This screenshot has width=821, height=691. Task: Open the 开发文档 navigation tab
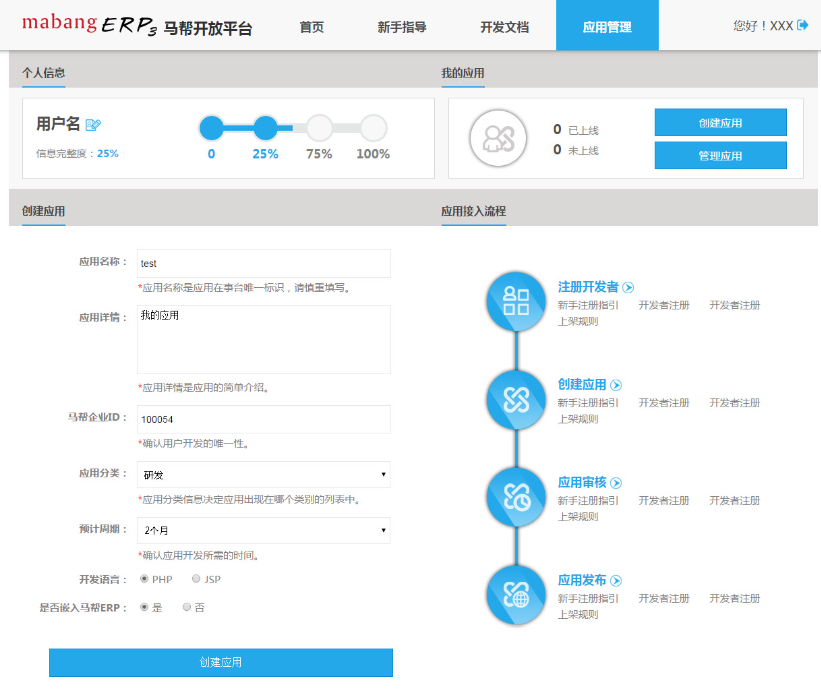pyautogui.click(x=504, y=27)
